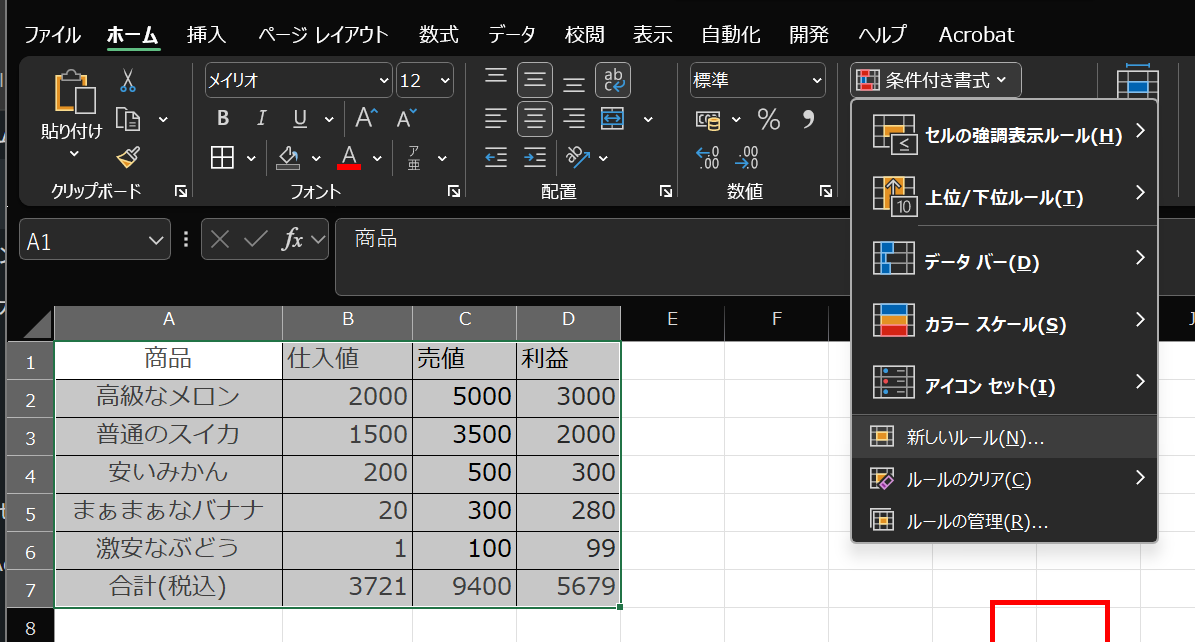Open the ファイル tab
The width and height of the screenshot is (1195, 642).
tap(52, 34)
